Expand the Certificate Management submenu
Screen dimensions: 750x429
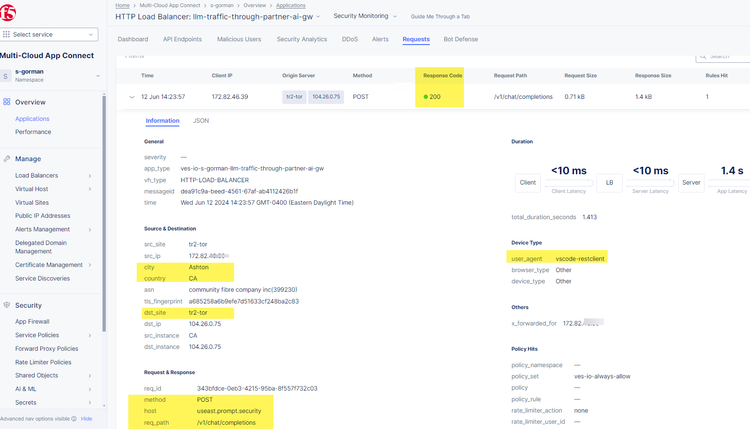(x=90, y=265)
